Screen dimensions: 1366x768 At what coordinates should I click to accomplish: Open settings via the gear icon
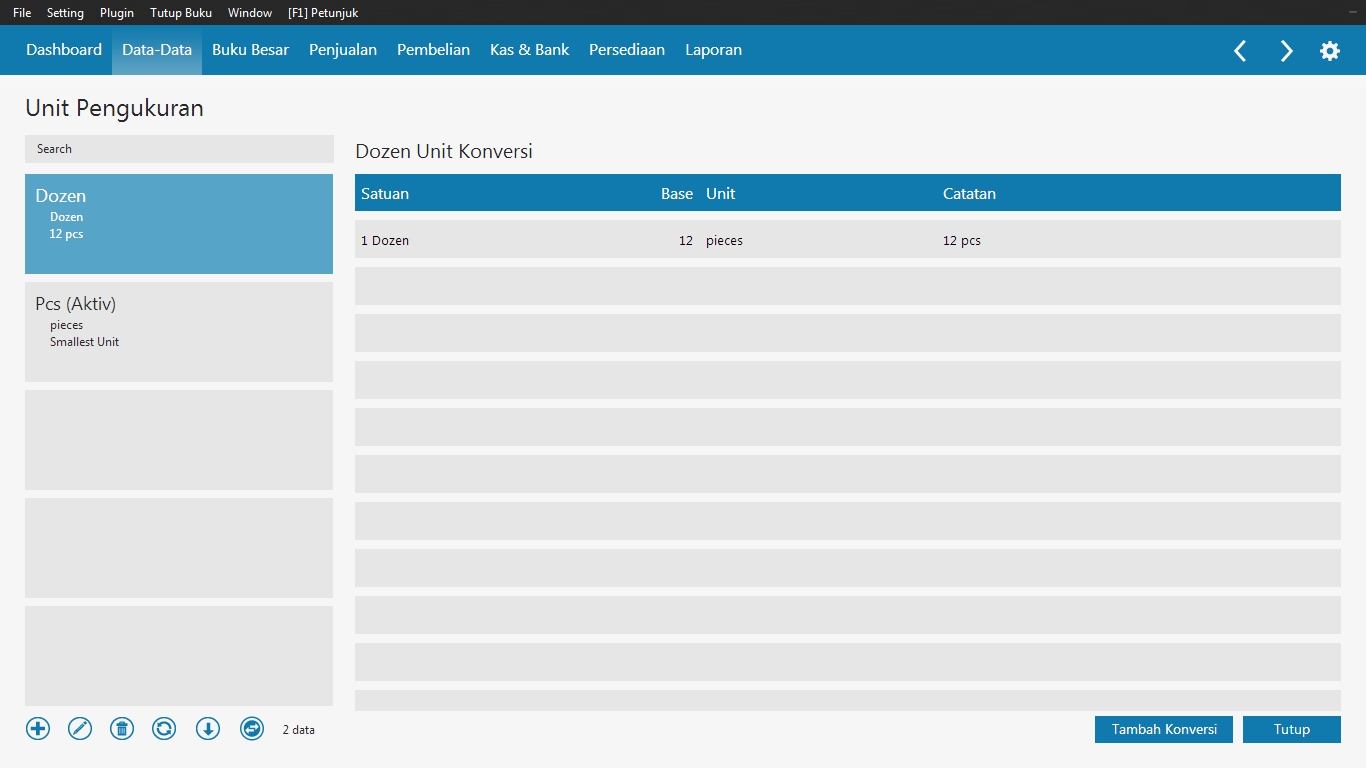tap(1330, 51)
